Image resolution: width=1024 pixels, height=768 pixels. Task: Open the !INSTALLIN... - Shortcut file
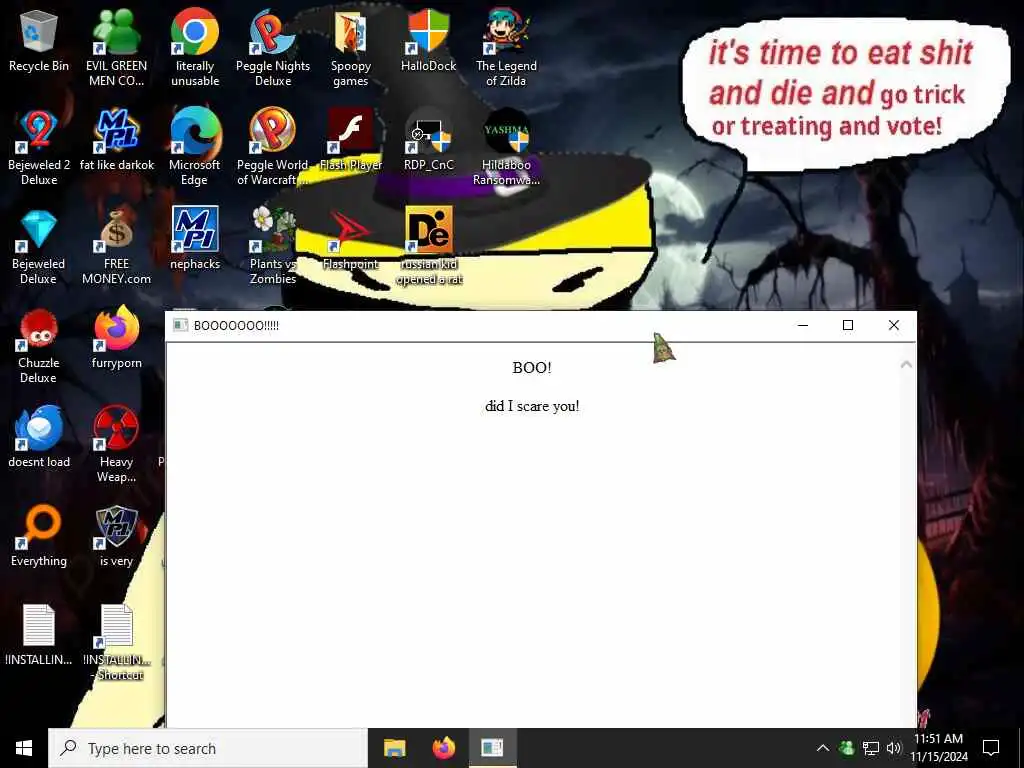117,643
